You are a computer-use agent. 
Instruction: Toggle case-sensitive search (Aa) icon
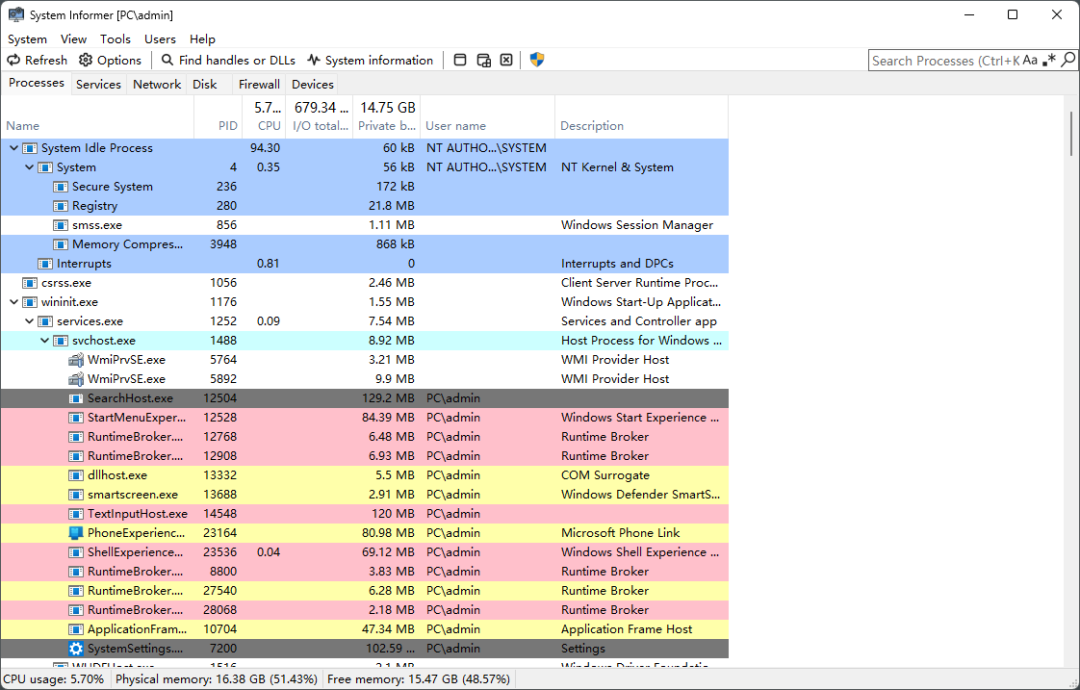1030,60
